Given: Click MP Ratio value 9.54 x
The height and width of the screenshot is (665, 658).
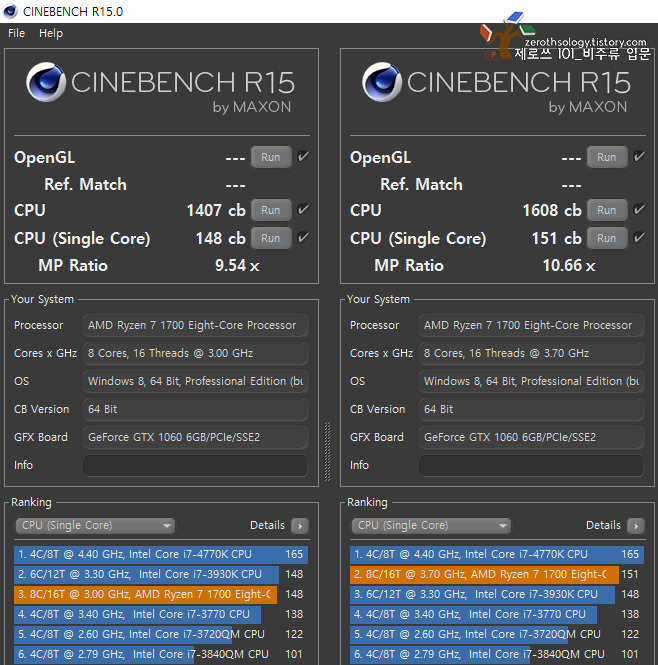Looking at the screenshot, I should tap(237, 265).
